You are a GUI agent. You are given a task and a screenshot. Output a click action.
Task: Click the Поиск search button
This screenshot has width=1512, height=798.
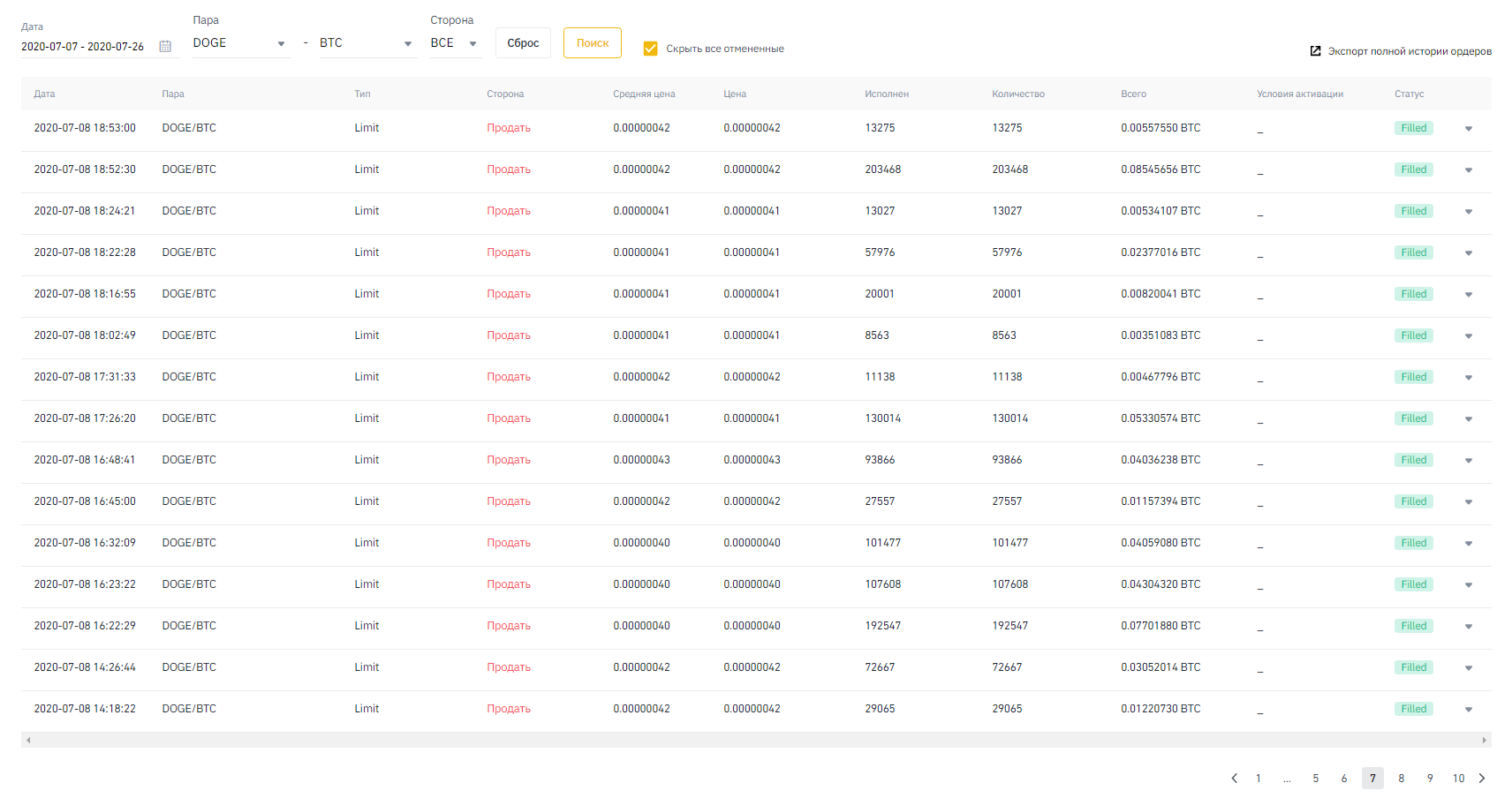593,43
